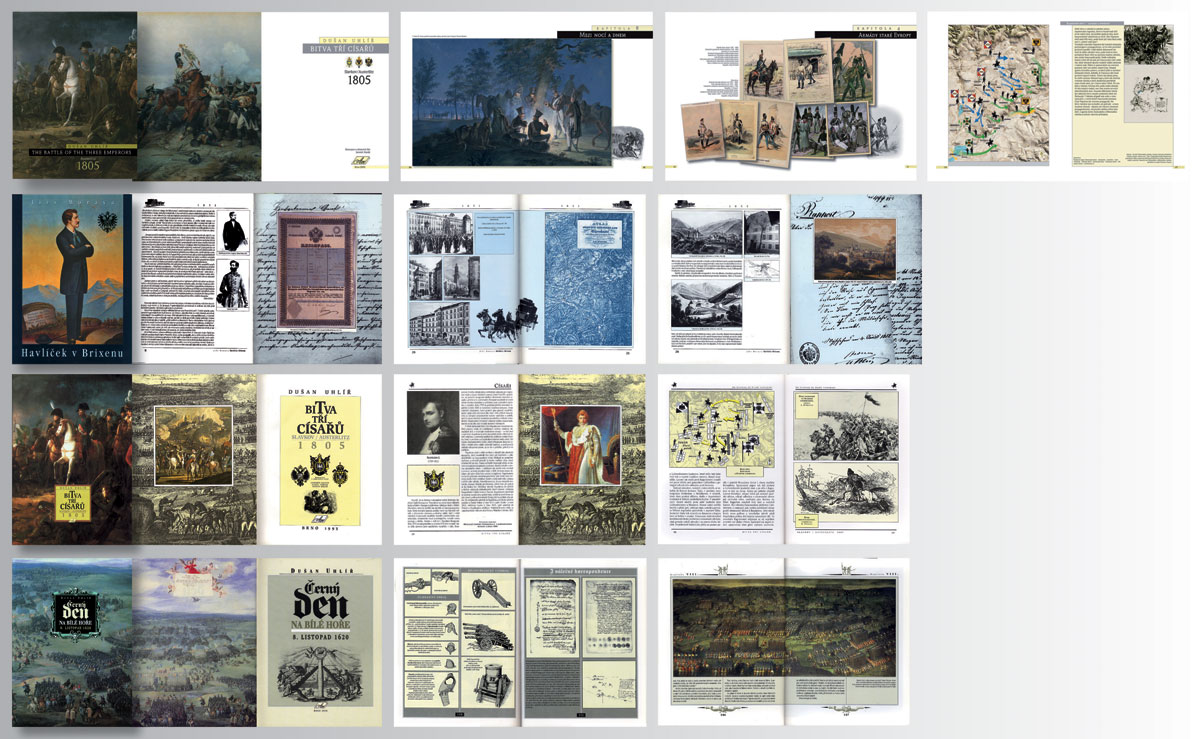The width and height of the screenshot is (1200, 739).
Task: Open the spread with the blue map page
Action: (x=519, y=279)
